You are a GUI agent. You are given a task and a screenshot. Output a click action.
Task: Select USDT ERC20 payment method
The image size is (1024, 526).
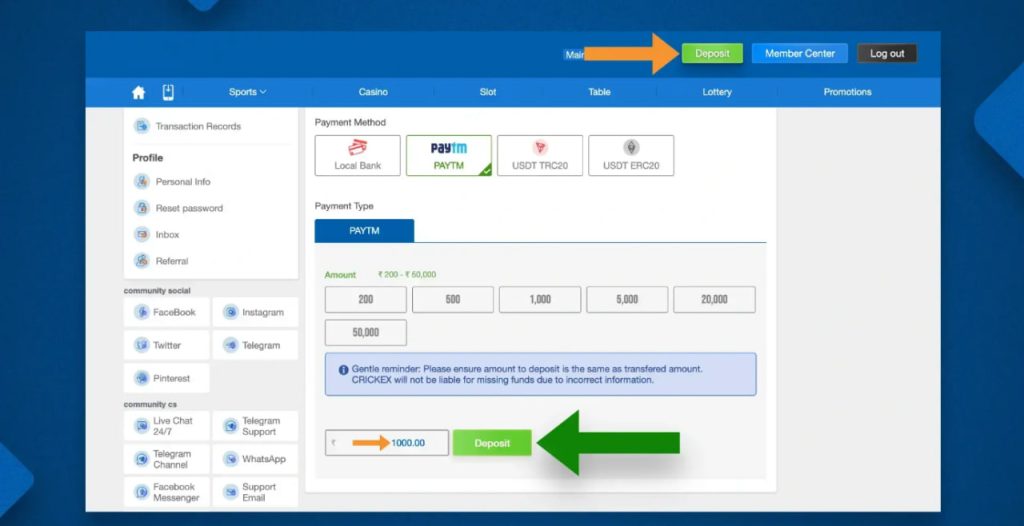coord(631,156)
